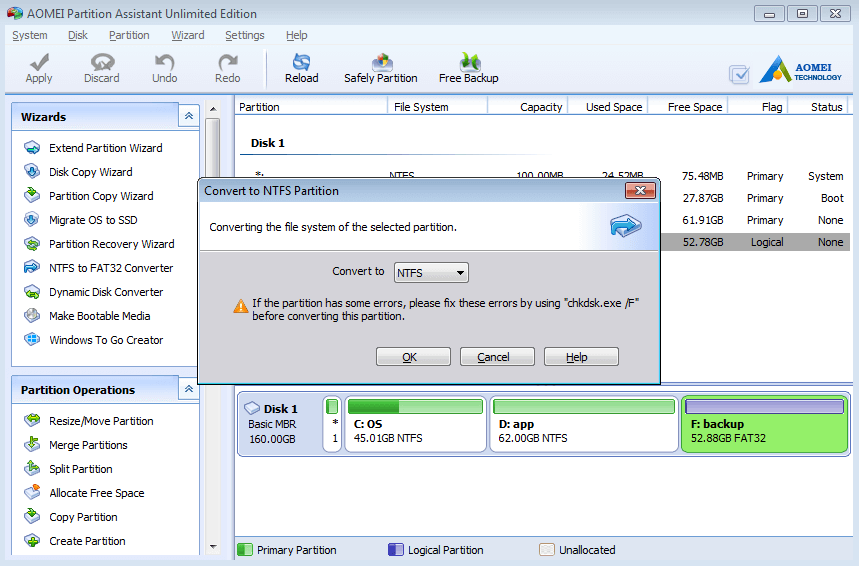The width and height of the screenshot is (859, 566).
Task: Click the Merge Partitions link
Action: click(x=88, y=445)
